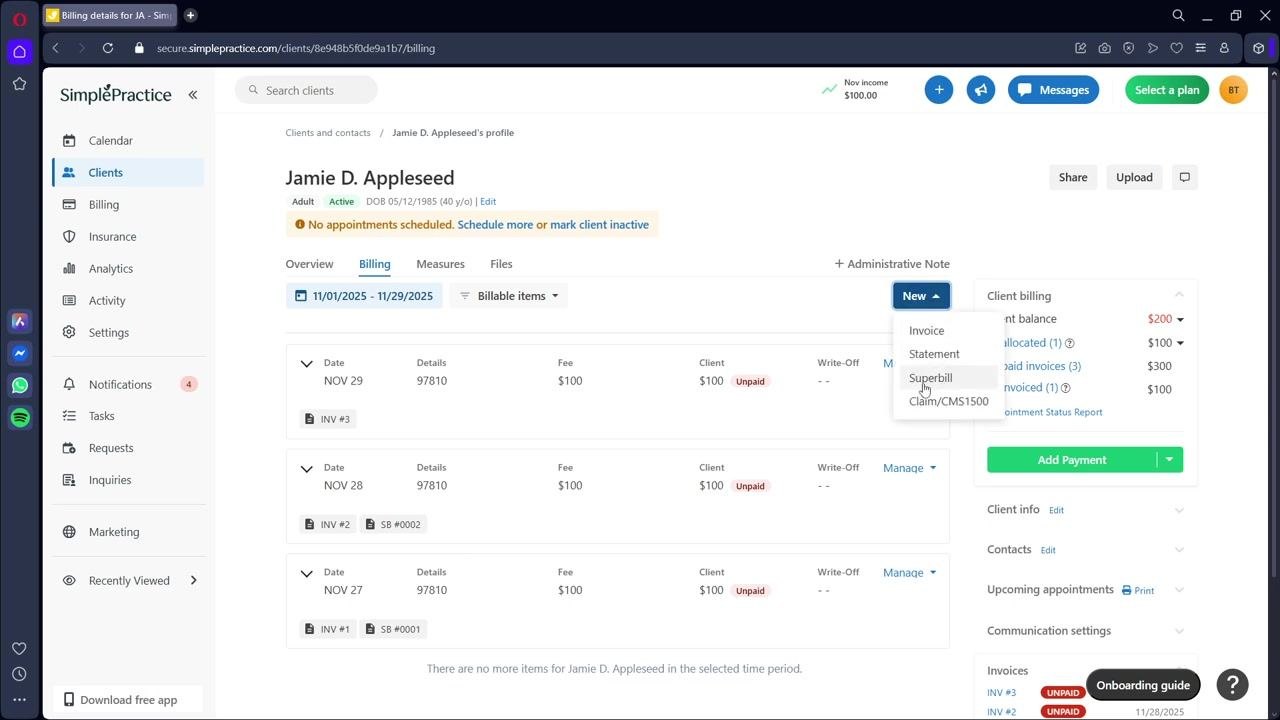The width and height of the screenshot is (1280, 720).
Task: Click in the Search clients field
Action: point(306,90)
